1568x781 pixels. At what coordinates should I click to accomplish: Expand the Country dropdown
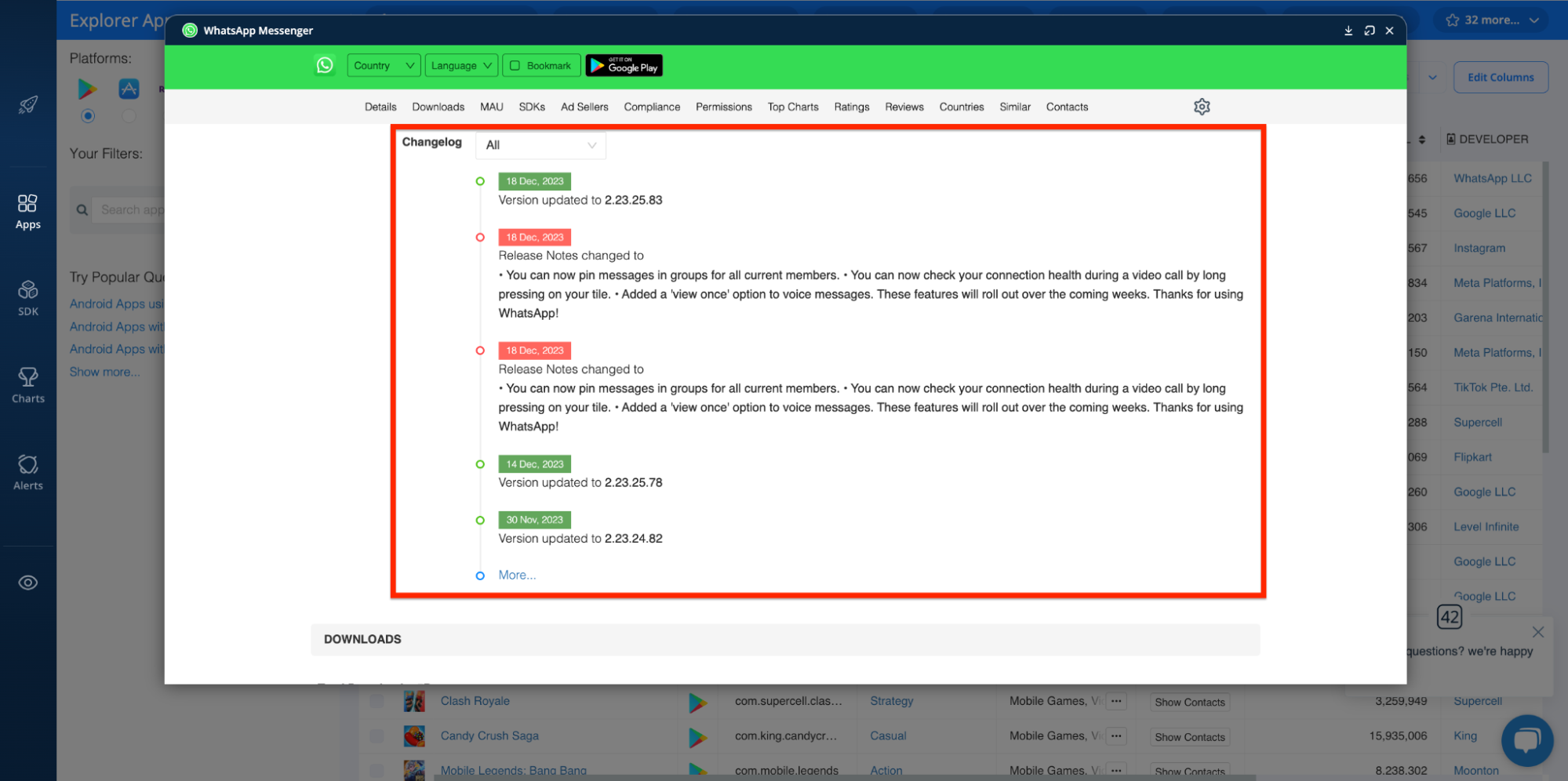click(384, 65)
